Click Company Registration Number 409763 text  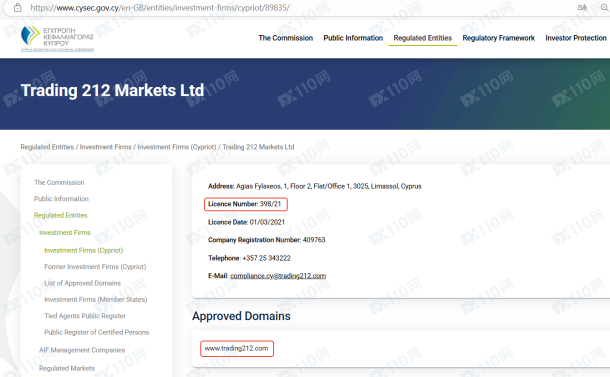click(266, 240)
